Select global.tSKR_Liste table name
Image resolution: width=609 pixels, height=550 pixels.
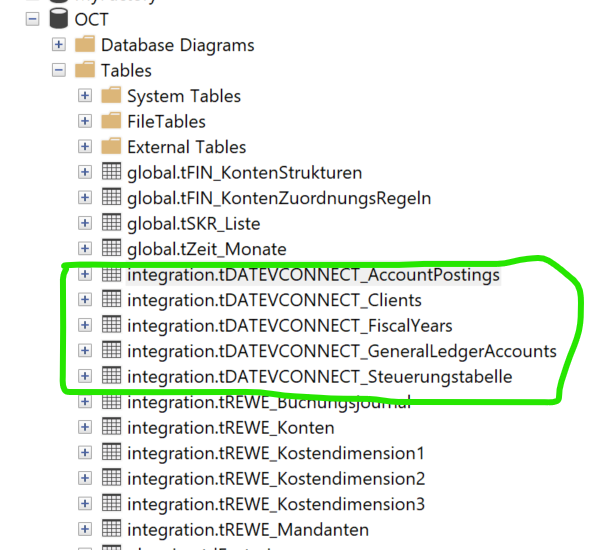point(194,224)
